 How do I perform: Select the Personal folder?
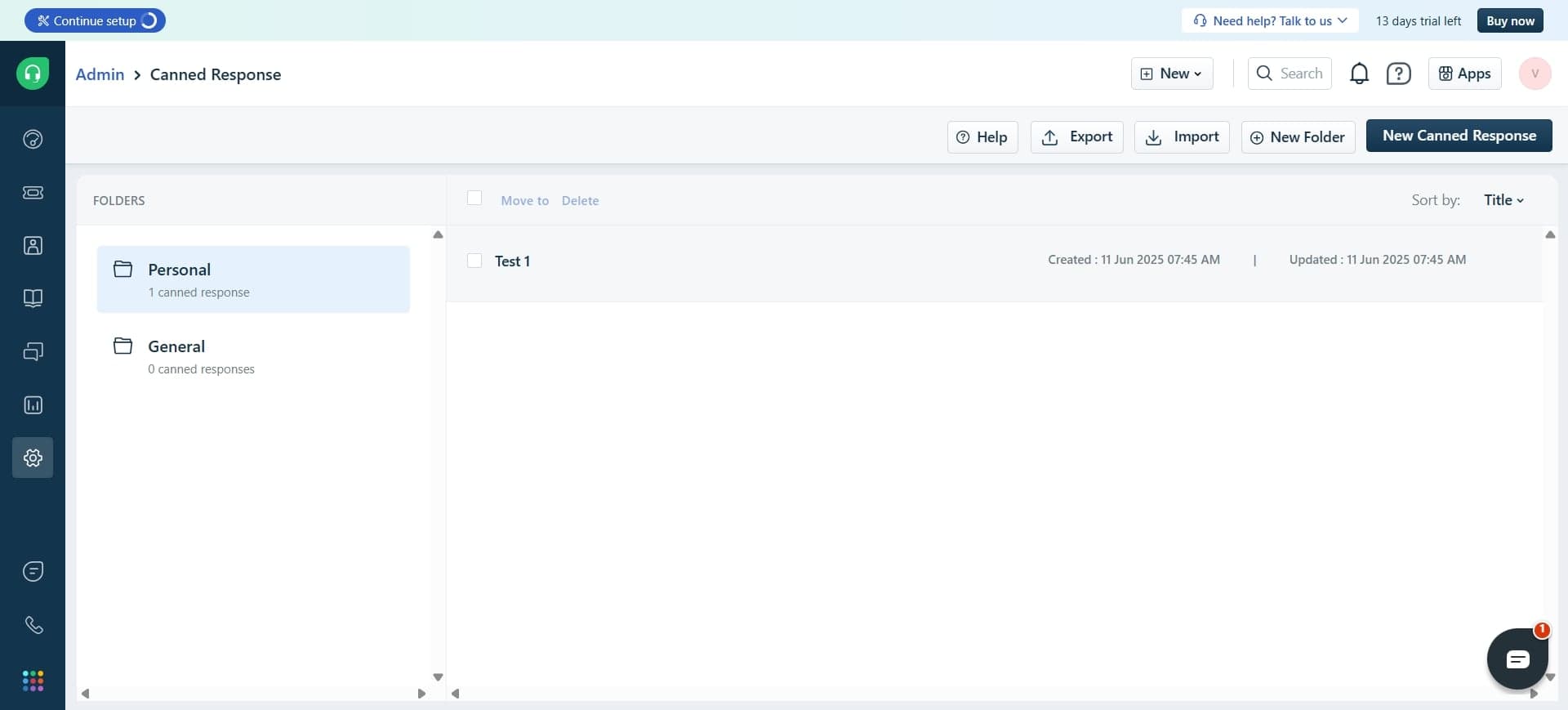pyautogui.click(x=253, y=279)
